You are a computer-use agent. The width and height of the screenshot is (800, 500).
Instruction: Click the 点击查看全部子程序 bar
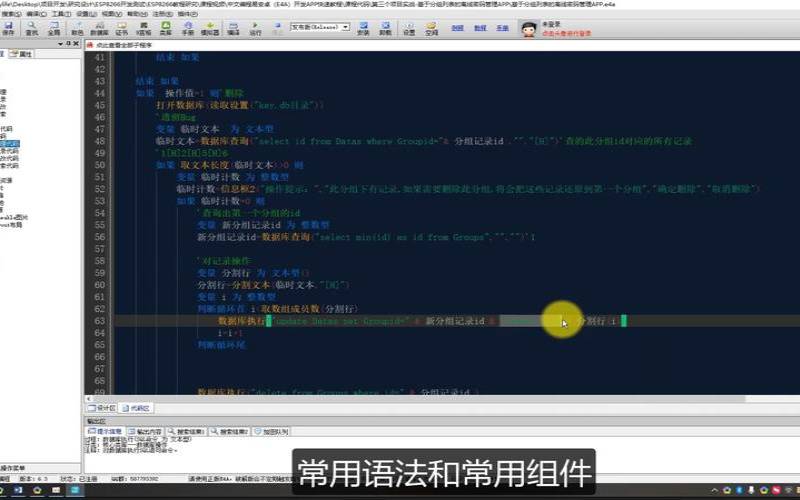point(124,45)
